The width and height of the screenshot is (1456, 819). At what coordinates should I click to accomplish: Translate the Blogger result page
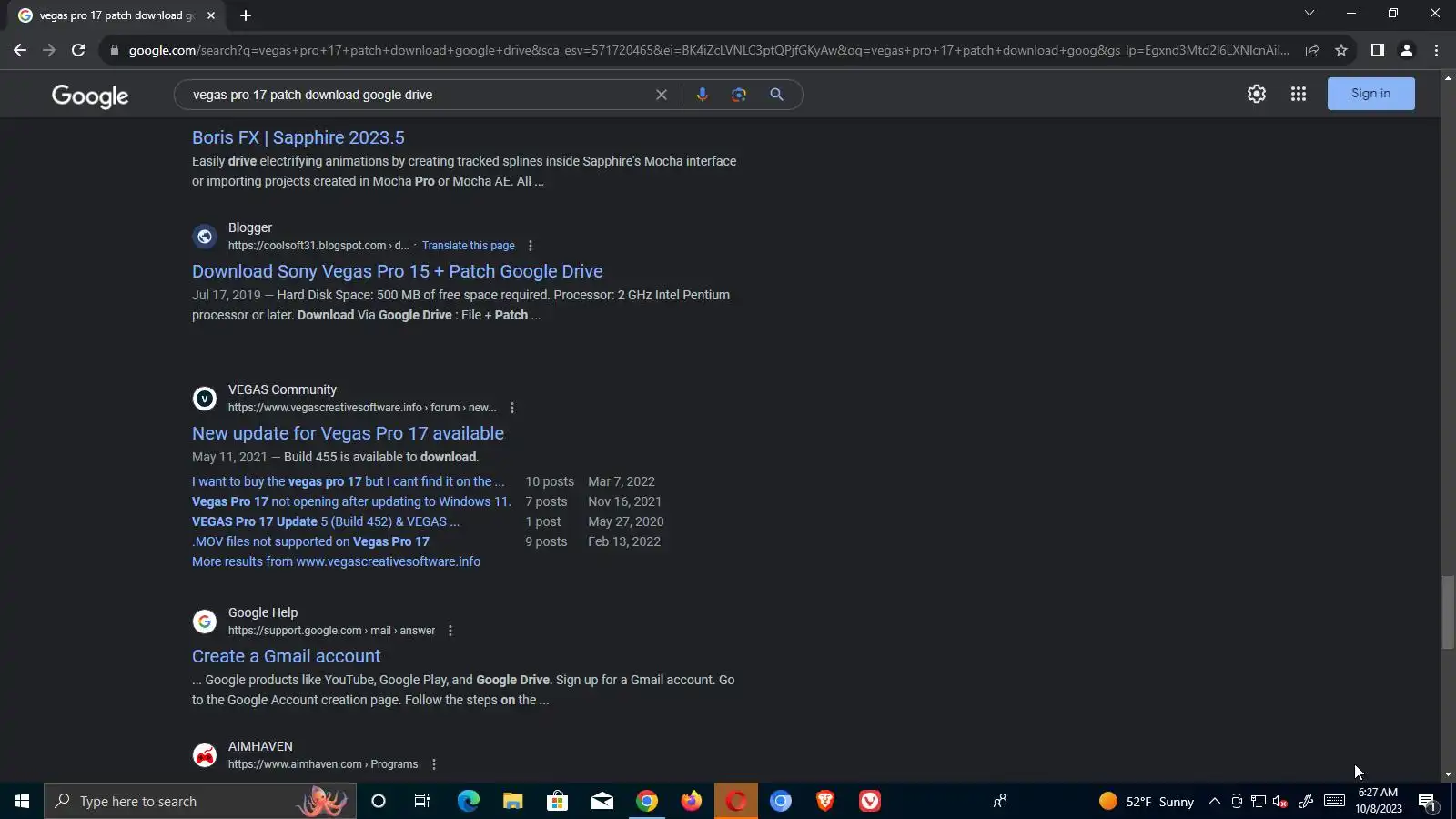click(x=469, y=246)
